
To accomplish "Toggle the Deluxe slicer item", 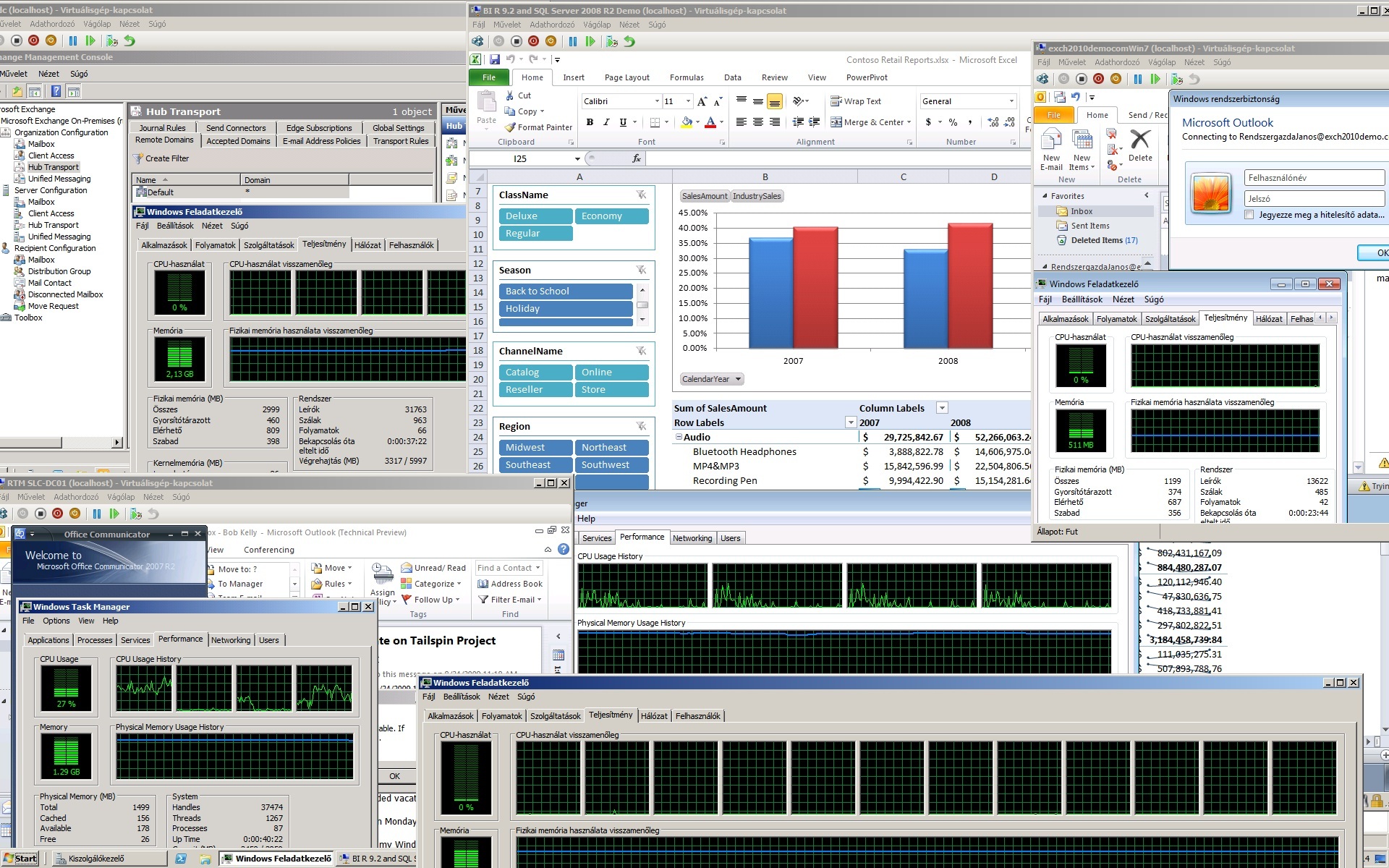I will click(x=535, y=216).
